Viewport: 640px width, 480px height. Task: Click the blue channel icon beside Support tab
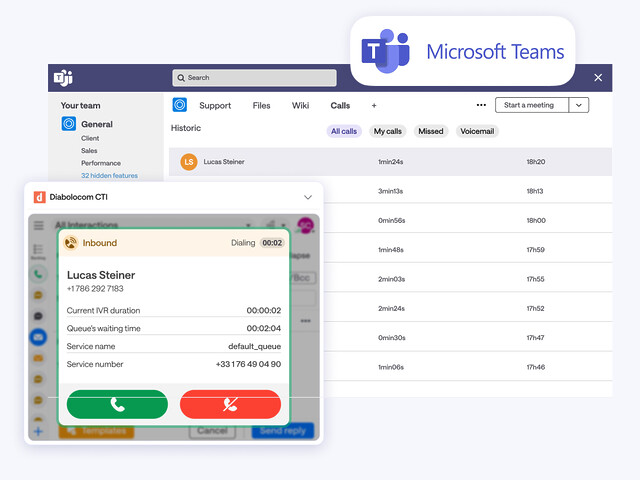tap(180, 105)
